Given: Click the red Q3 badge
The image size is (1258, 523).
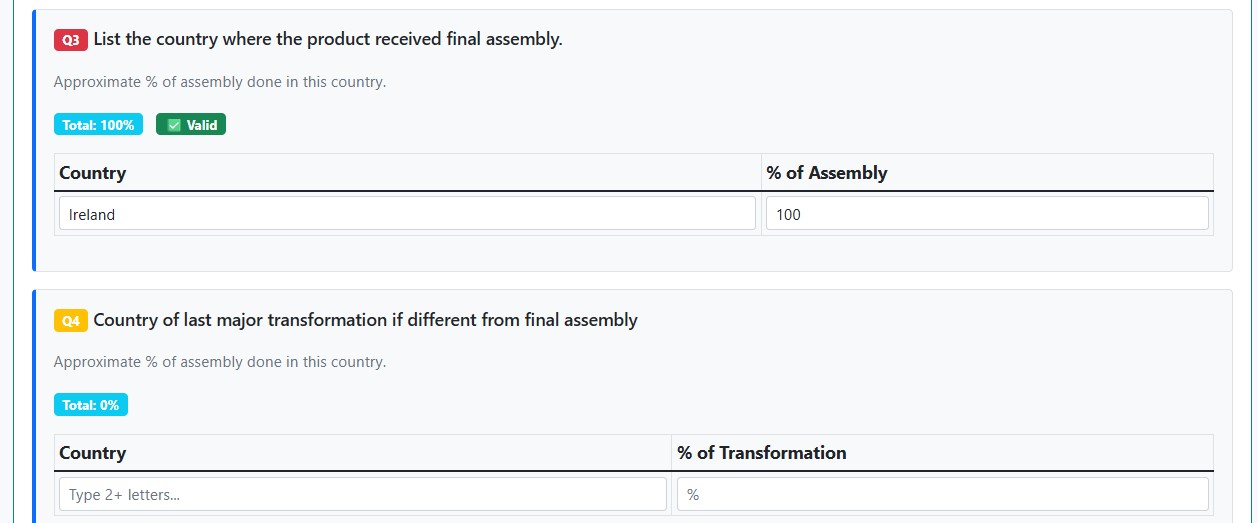Looking at the screenshot, I should click(x=70, y=40).
